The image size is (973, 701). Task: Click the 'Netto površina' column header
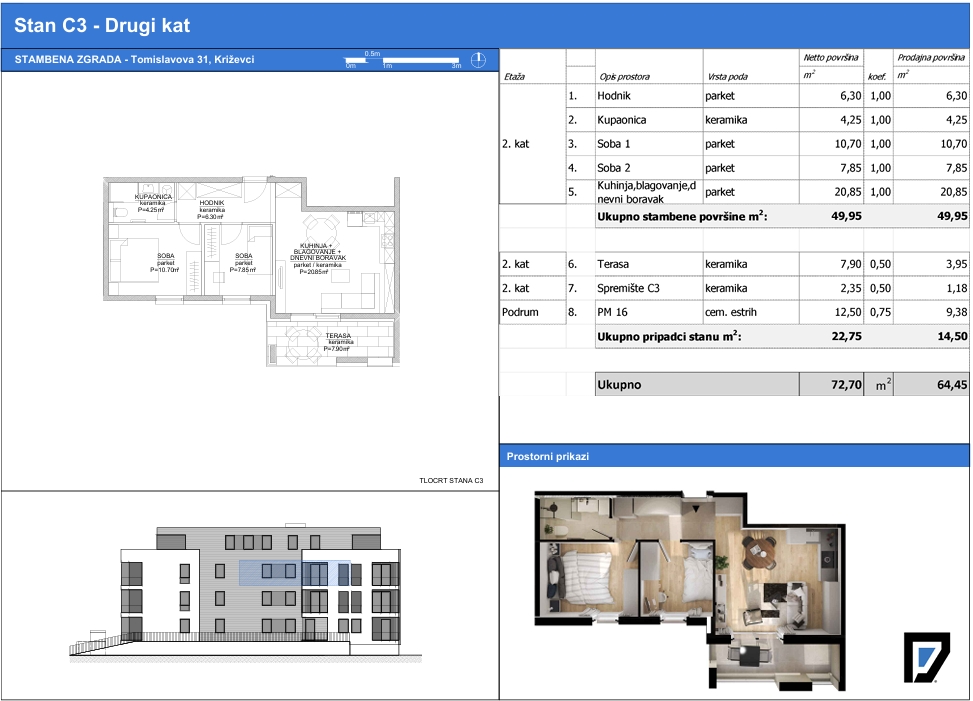(831, 57)
